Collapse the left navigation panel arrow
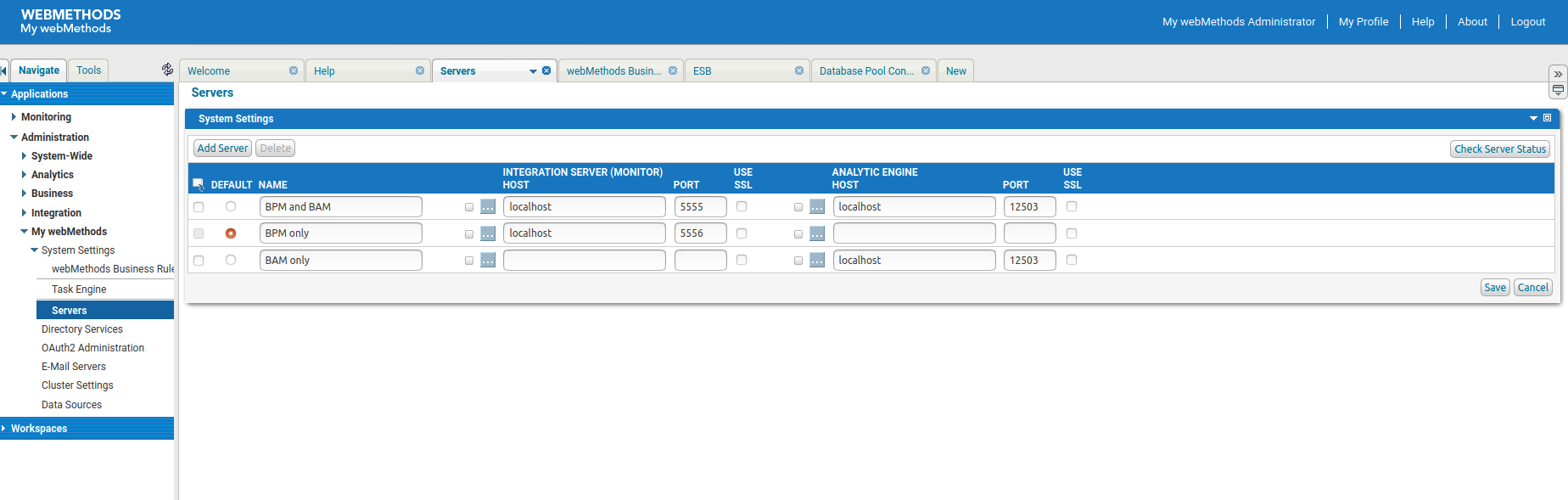1568x500 pixels. click(3, 70)
